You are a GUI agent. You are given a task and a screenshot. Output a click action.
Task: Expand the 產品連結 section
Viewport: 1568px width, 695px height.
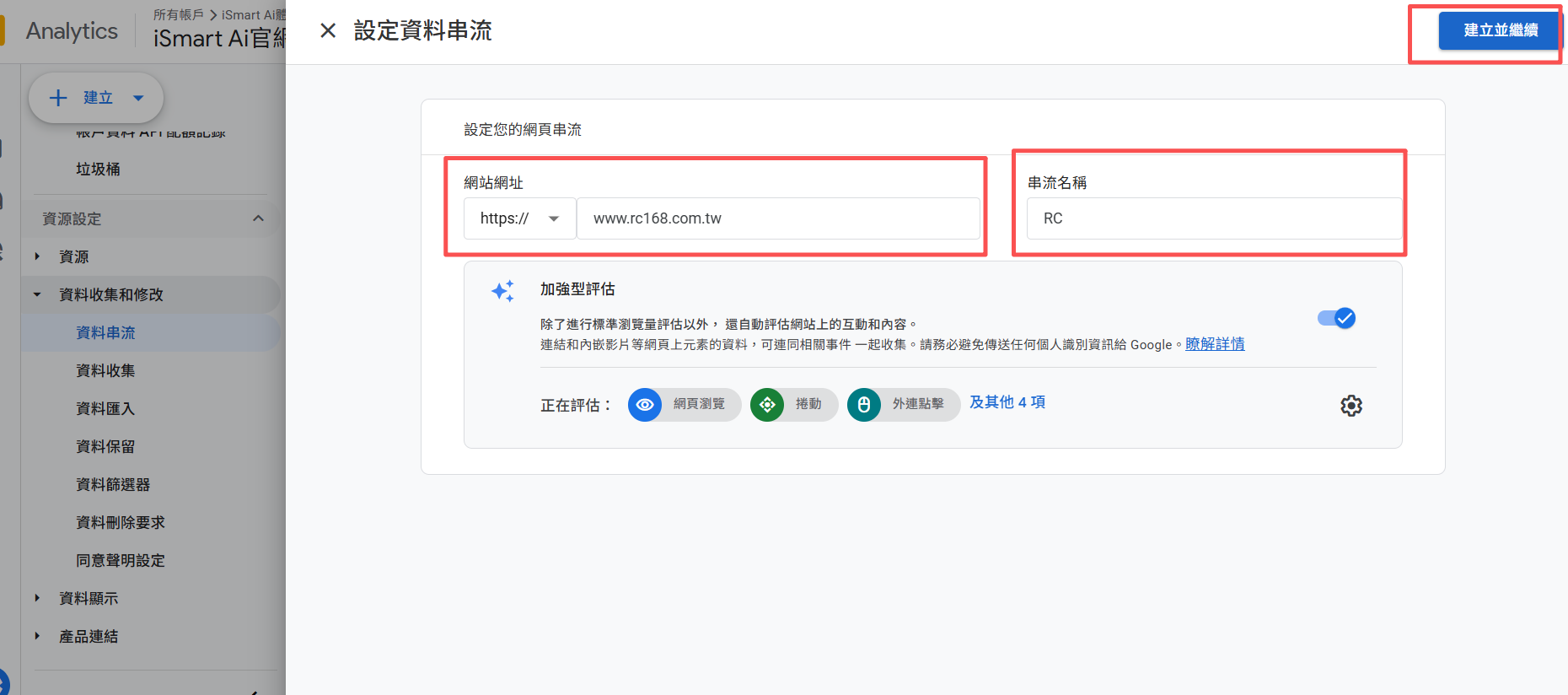[x=37, y=636]
